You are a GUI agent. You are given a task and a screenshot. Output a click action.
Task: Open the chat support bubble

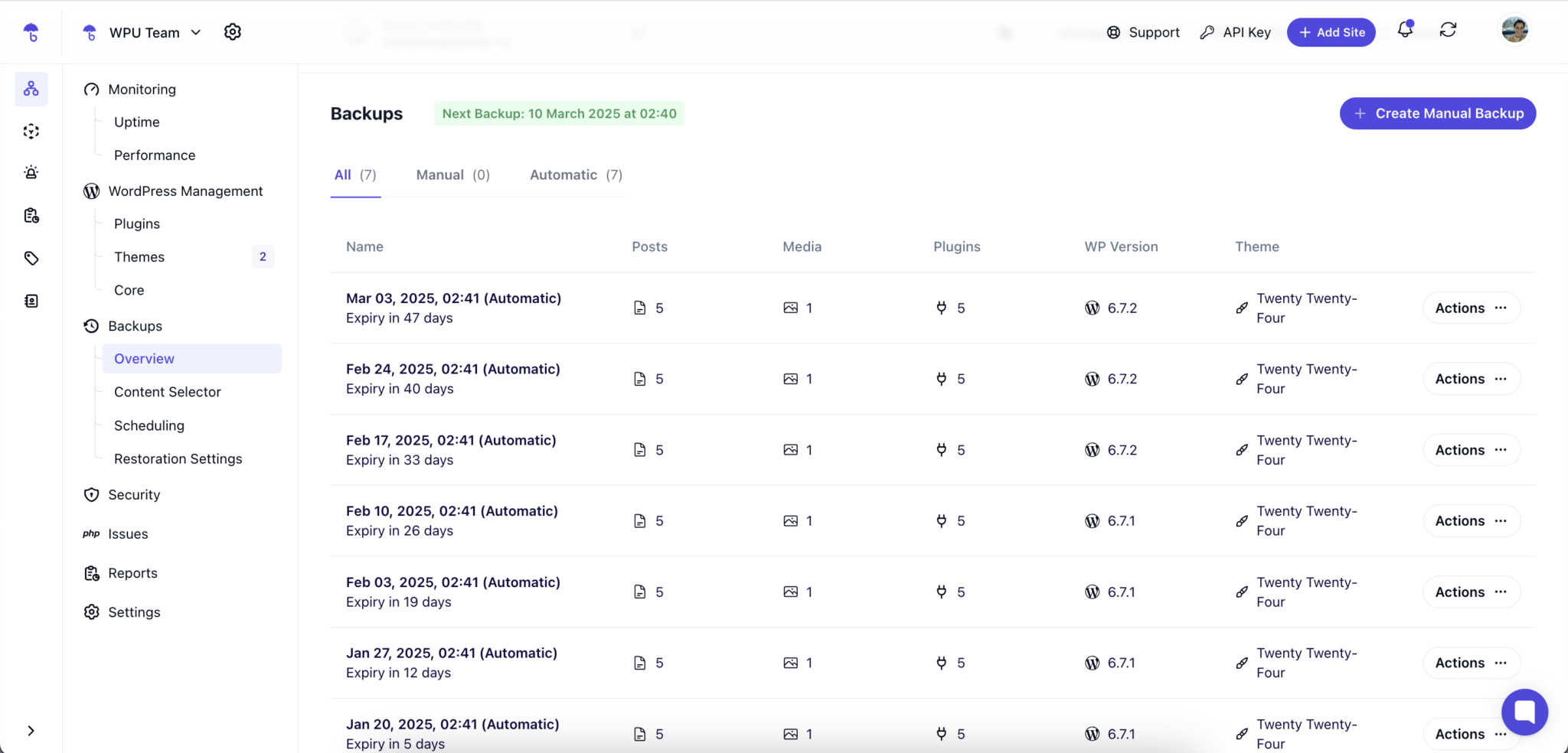1524,712
